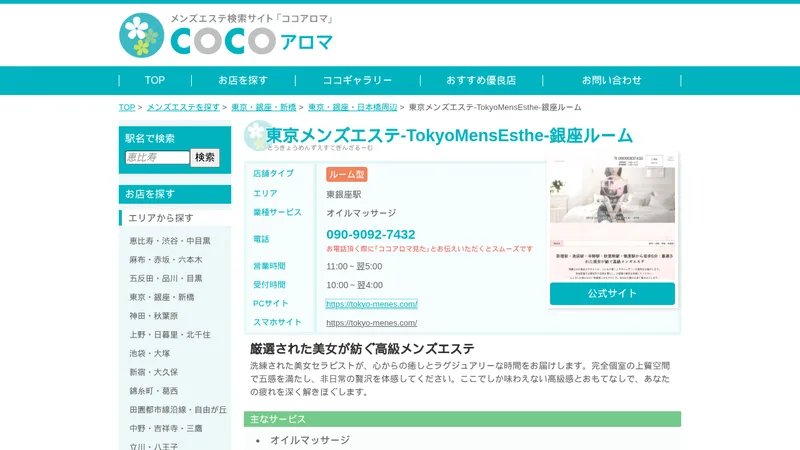Click the shop title heading 東京メンズエステ-TokyoMensEsthe-銀座ルーム
This screenshot has width=800, height=450.
tap(449, 135)
